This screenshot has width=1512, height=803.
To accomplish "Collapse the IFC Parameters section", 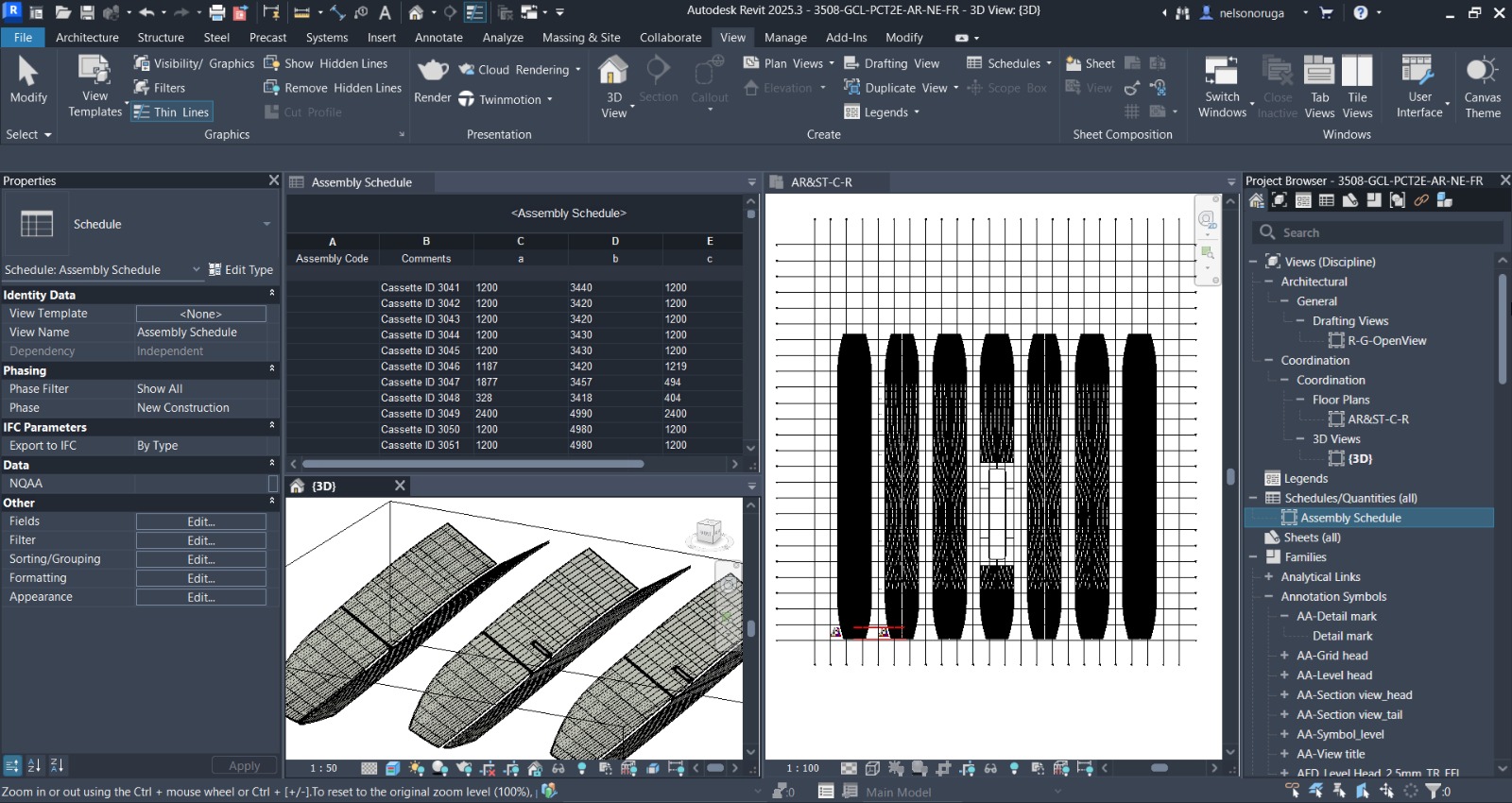I will point(272,426).
